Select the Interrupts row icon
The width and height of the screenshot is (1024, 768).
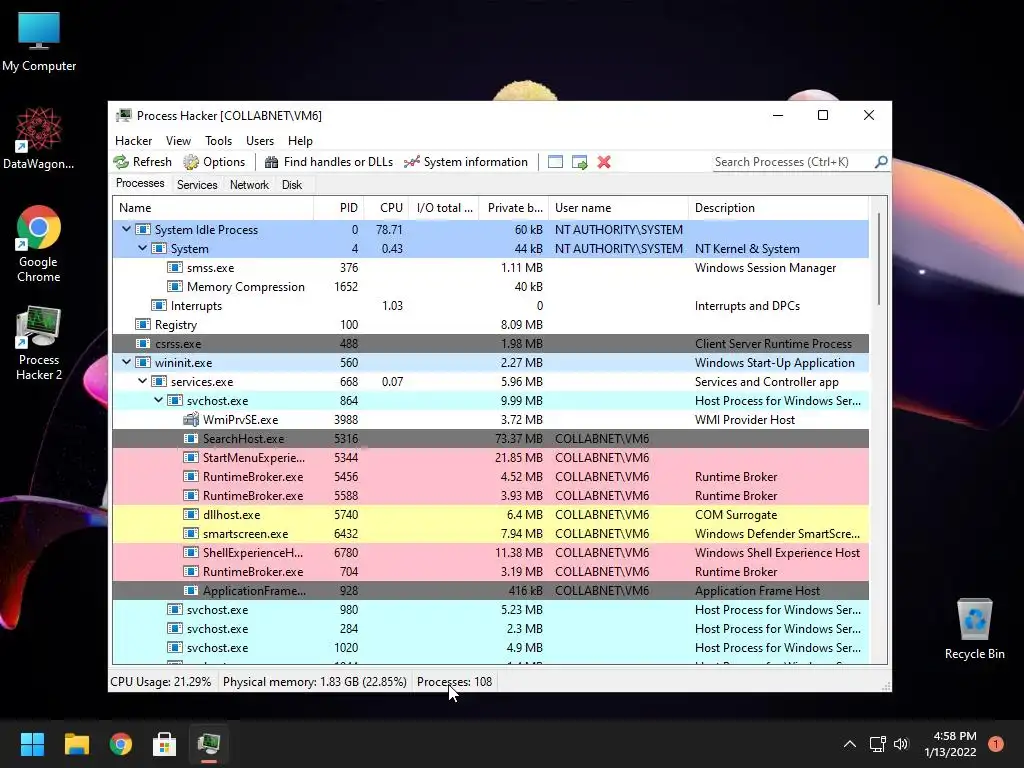[x=159, y=305]
